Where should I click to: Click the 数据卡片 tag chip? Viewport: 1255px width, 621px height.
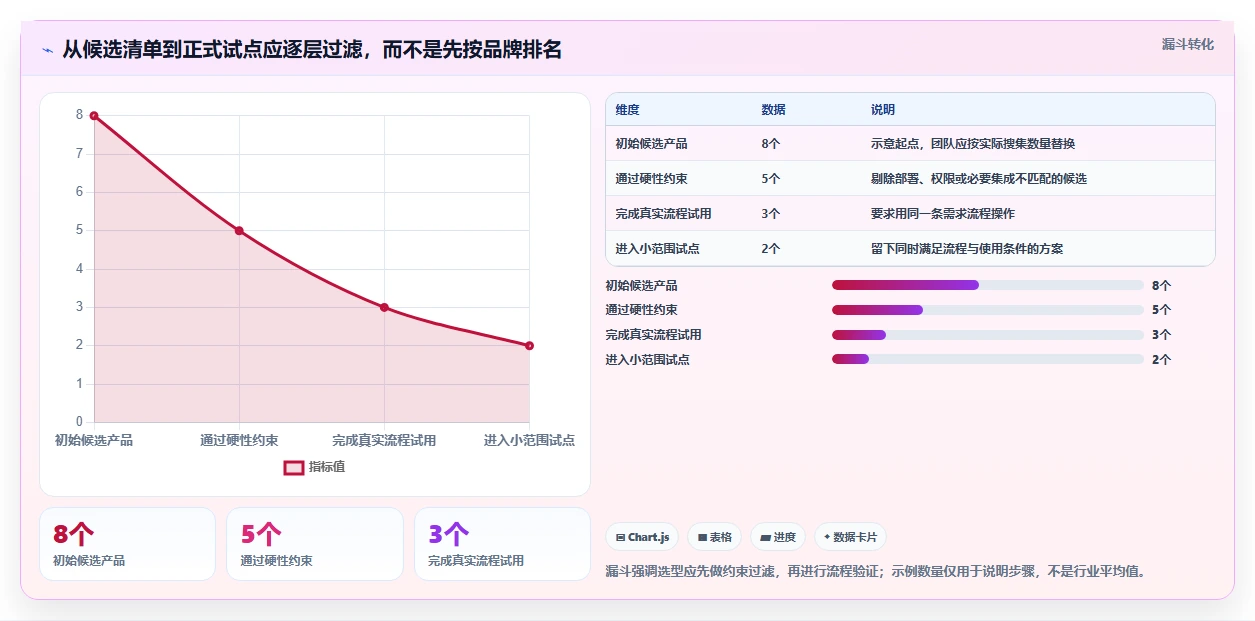coord(850,537)
